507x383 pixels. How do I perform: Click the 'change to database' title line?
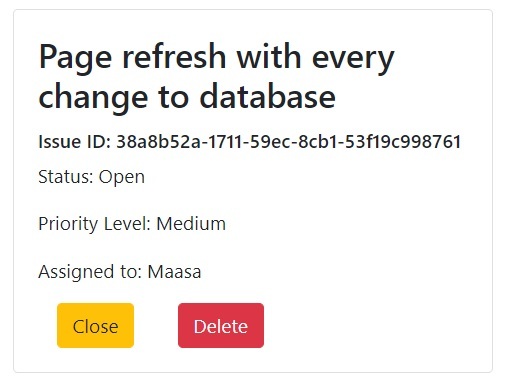tap(187, 98)
